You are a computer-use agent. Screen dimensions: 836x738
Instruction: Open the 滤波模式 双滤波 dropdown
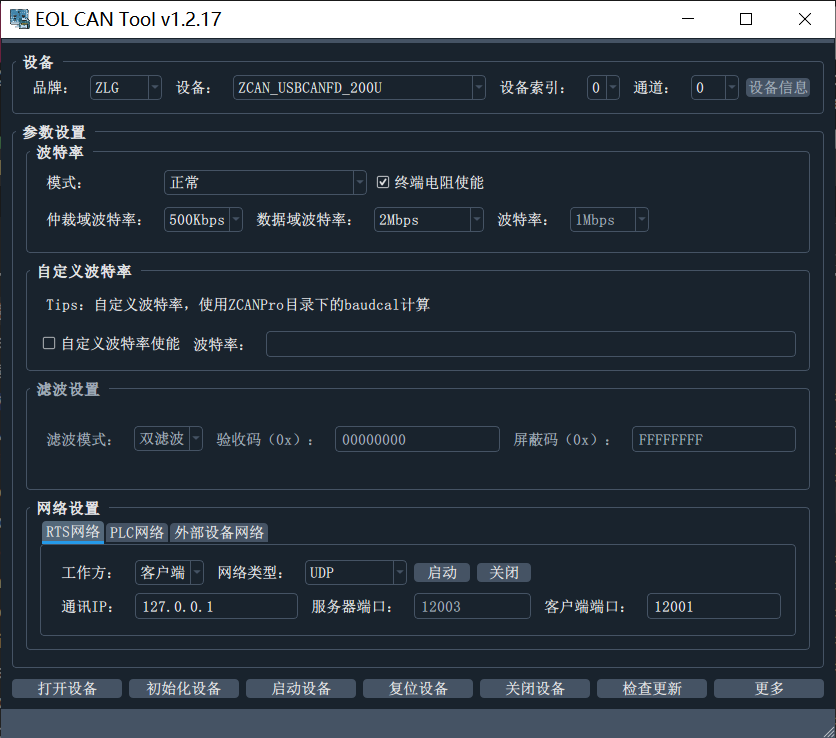pos(168,439)
